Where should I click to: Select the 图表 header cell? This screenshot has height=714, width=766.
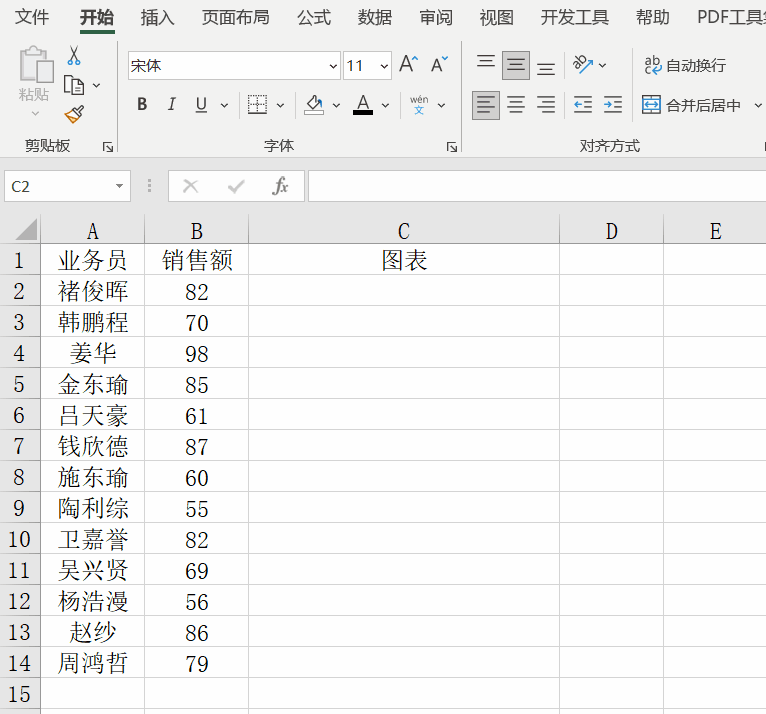click(x=404, y=260)
